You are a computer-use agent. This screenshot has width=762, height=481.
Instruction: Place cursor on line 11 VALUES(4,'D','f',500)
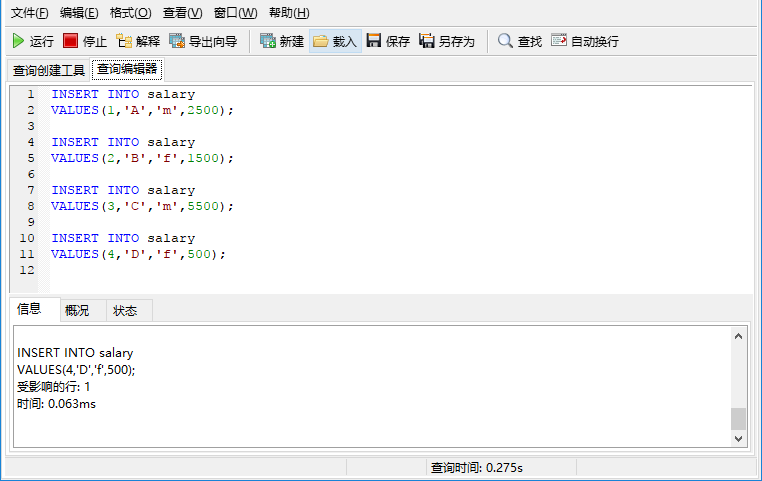(x=139, y=255)
